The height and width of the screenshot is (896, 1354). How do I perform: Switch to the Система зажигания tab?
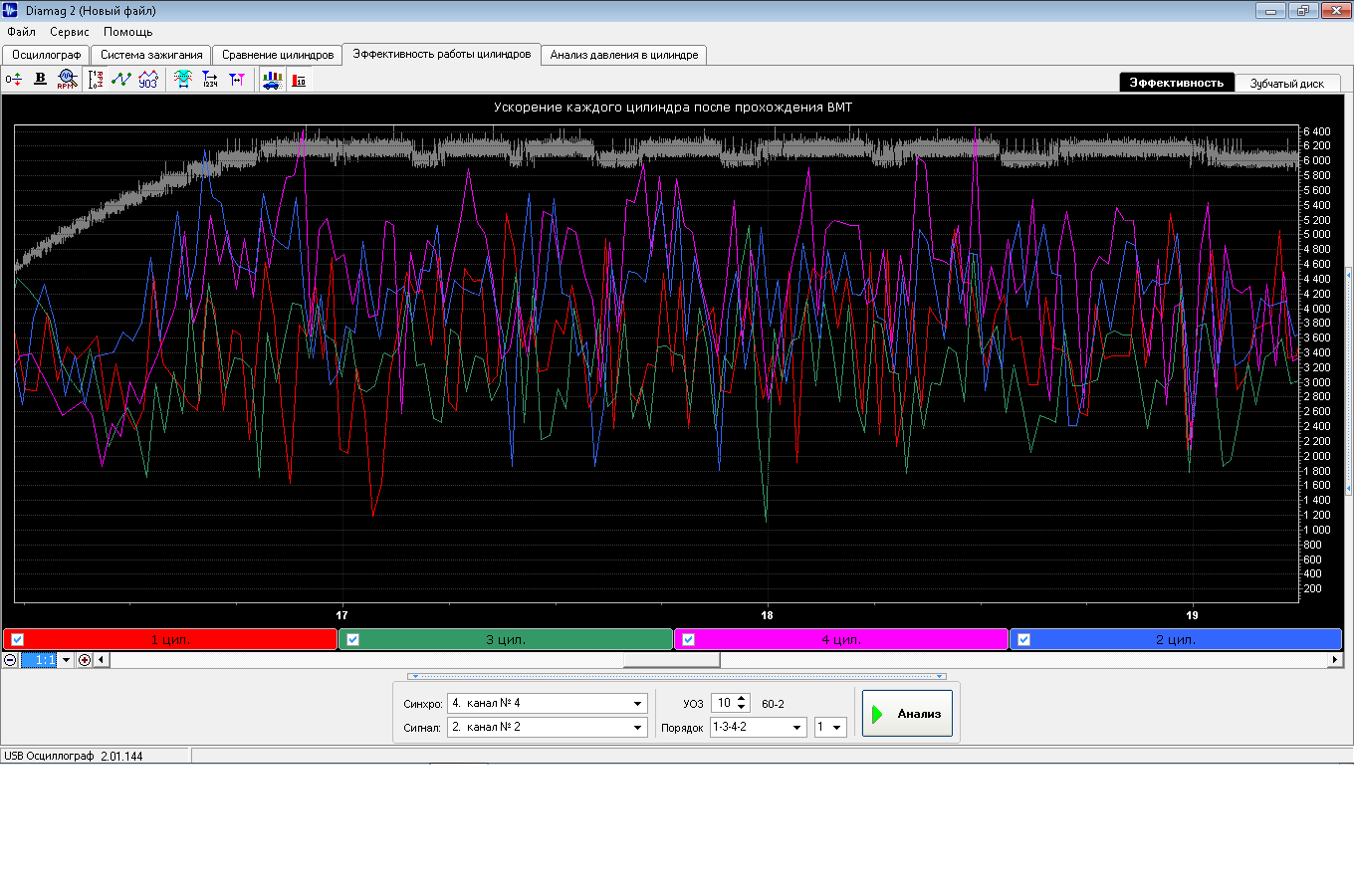pyautogui.click(x=151, y=55)
